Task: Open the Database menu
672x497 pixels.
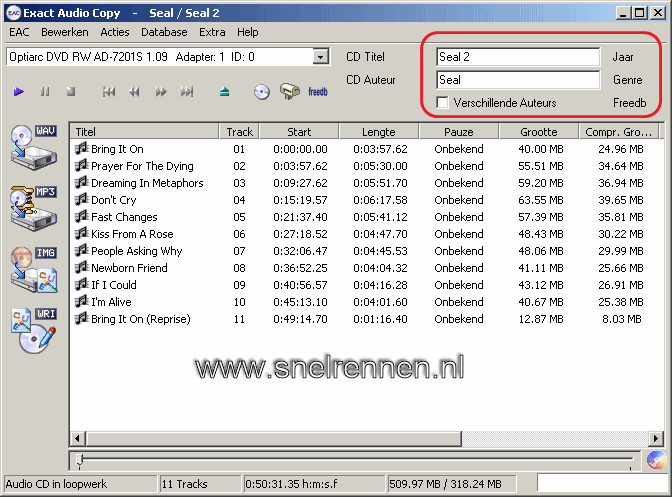Action: 164,32
